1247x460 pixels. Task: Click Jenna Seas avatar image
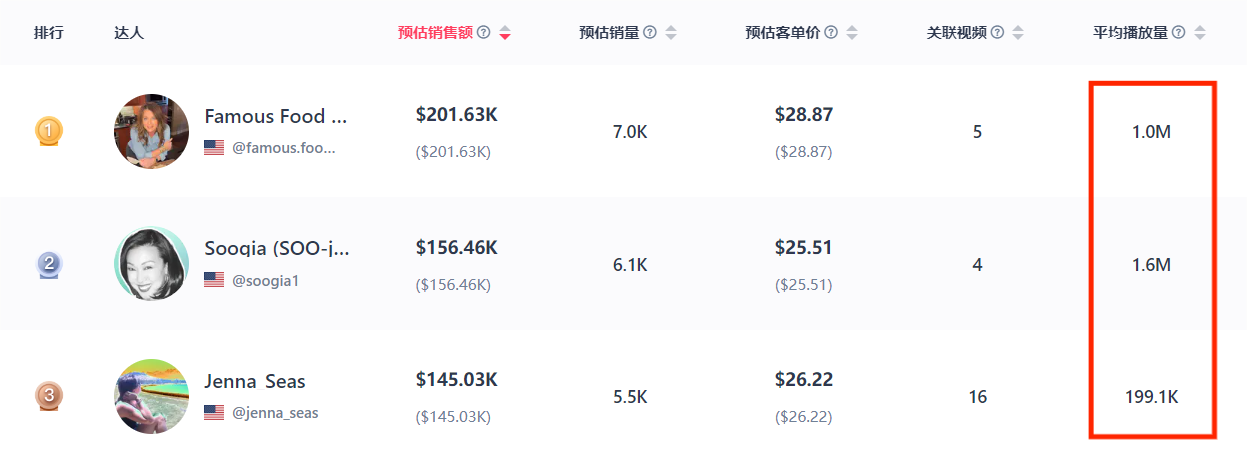151,396
